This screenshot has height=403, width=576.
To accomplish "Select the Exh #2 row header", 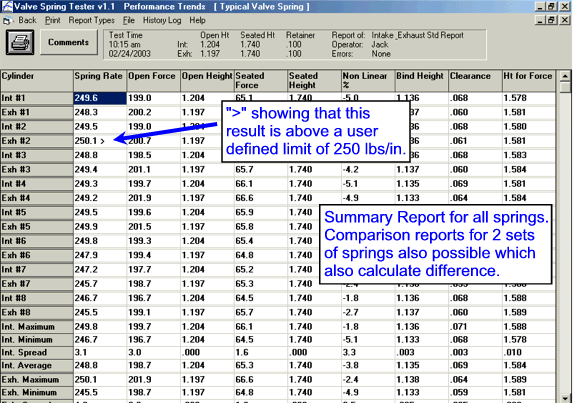I will 37,141.
